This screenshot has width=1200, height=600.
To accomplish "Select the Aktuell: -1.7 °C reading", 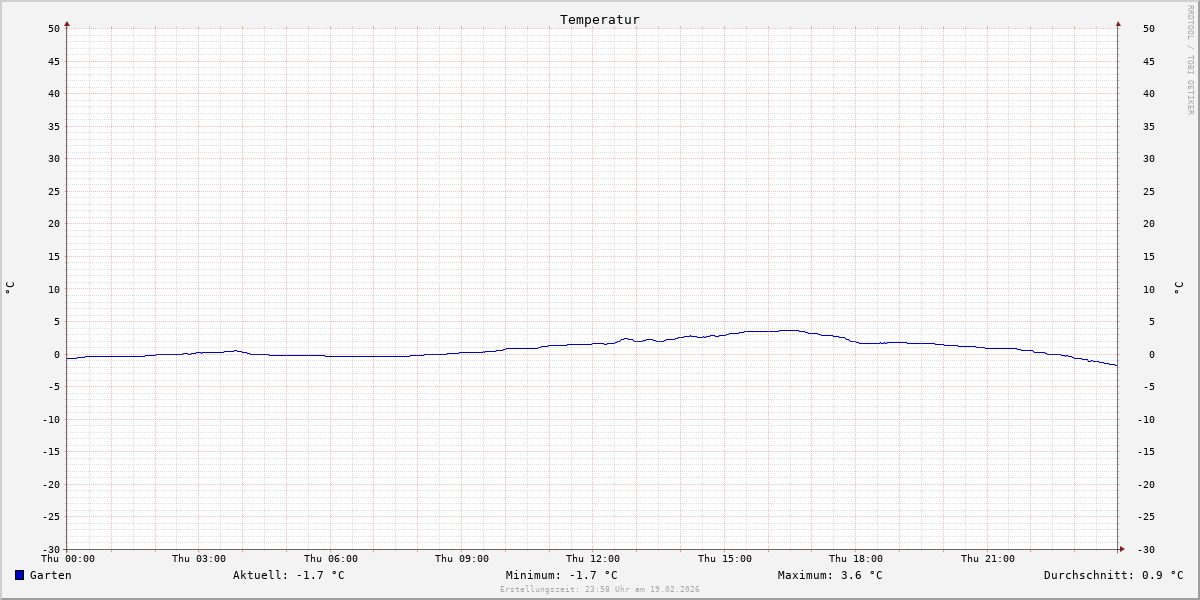I will (288, 575).
